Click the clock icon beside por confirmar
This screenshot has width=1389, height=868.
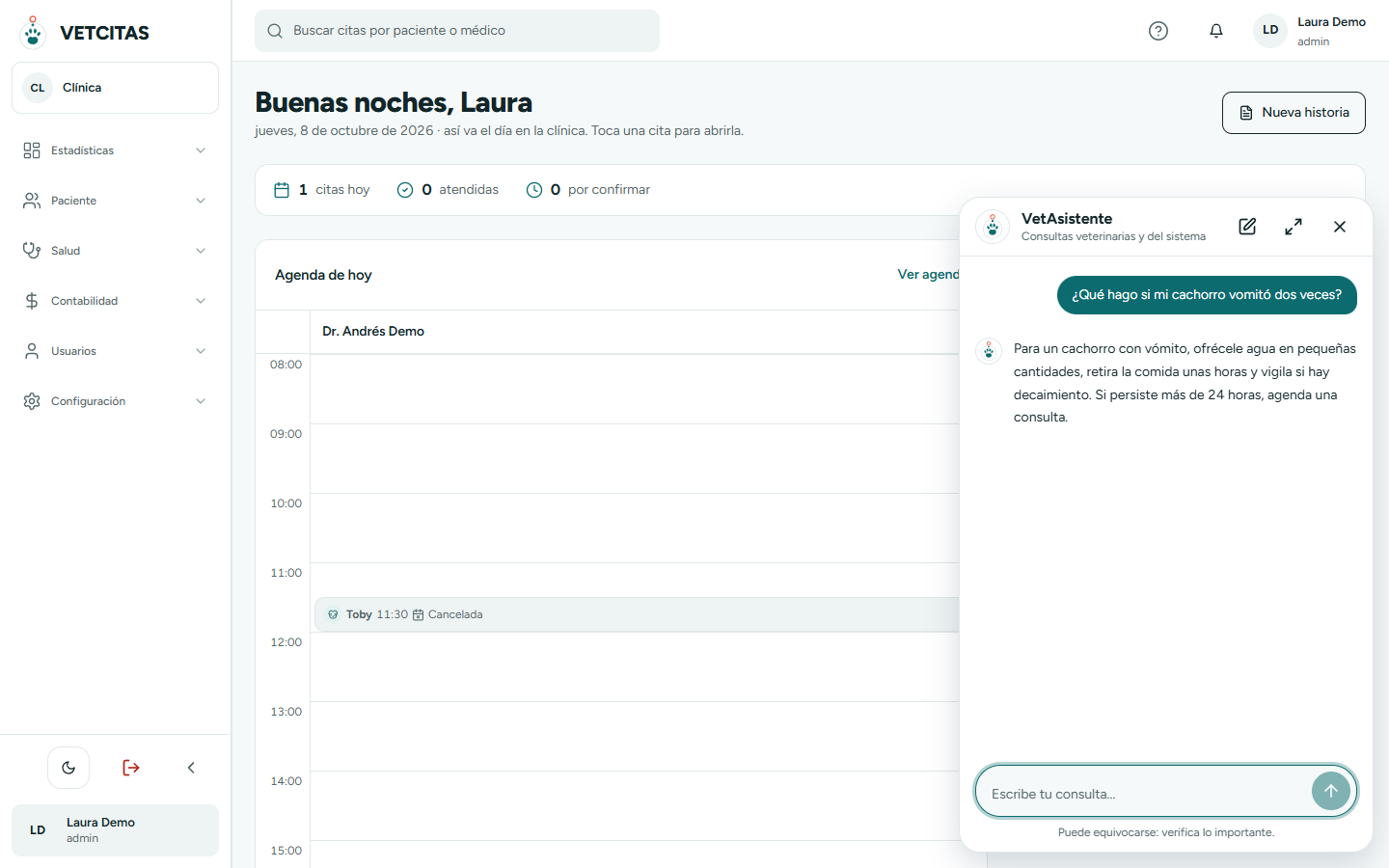[534, 190]
